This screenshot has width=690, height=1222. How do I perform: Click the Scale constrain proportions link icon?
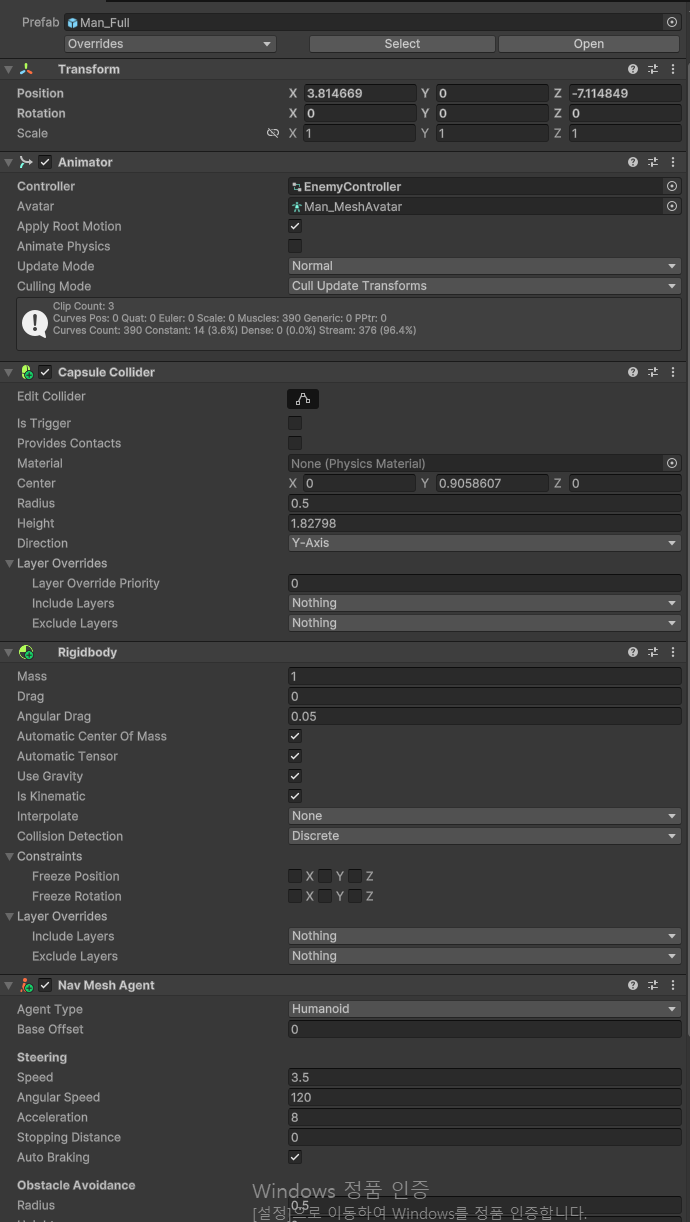coord(273,133)
